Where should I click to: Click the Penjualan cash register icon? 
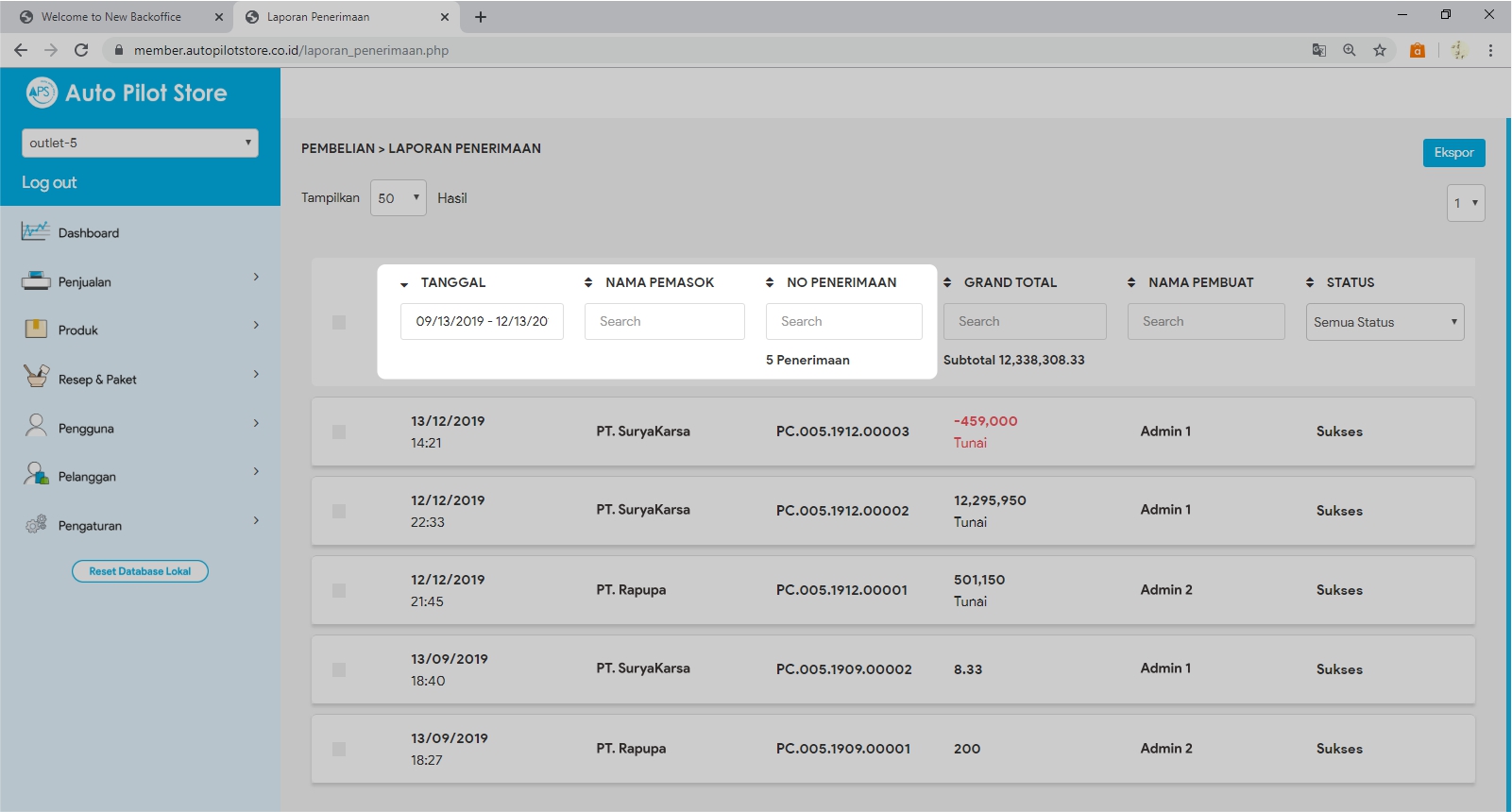pos(35,280)
